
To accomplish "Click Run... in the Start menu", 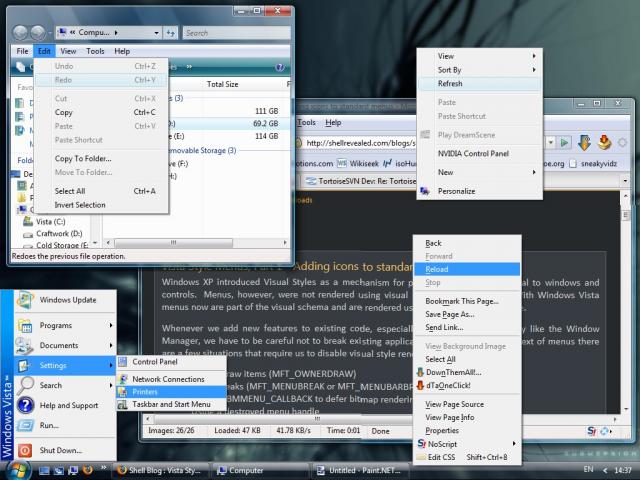I will tap(65, 425).
